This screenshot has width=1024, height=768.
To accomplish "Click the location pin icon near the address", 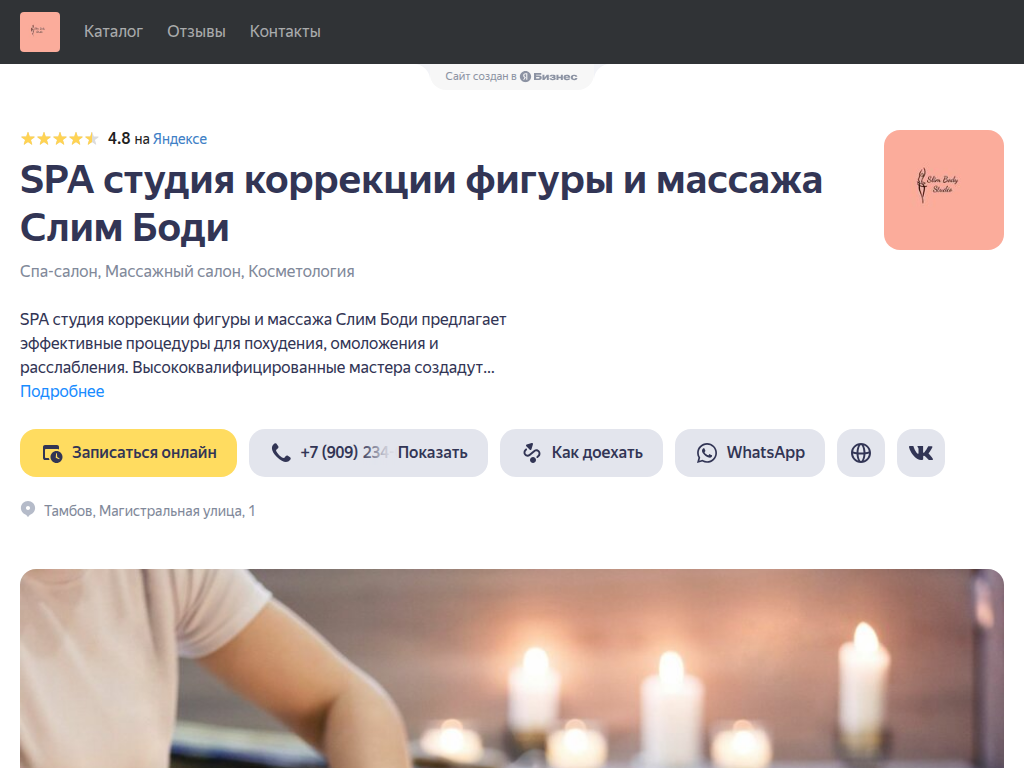I will coord(27,507).
